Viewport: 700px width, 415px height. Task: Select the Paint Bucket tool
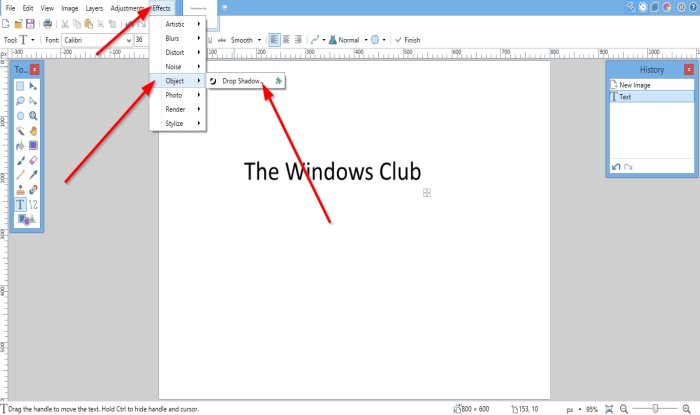tap(20, 145)
